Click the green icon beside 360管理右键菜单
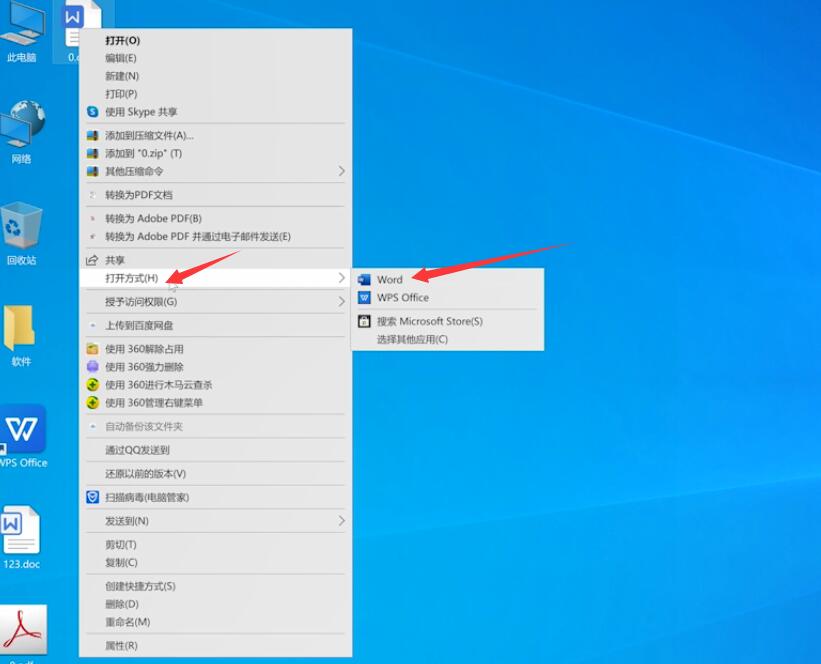Image resolution: width=821 pixels, height=664 pixels. (x=93, y=403)
